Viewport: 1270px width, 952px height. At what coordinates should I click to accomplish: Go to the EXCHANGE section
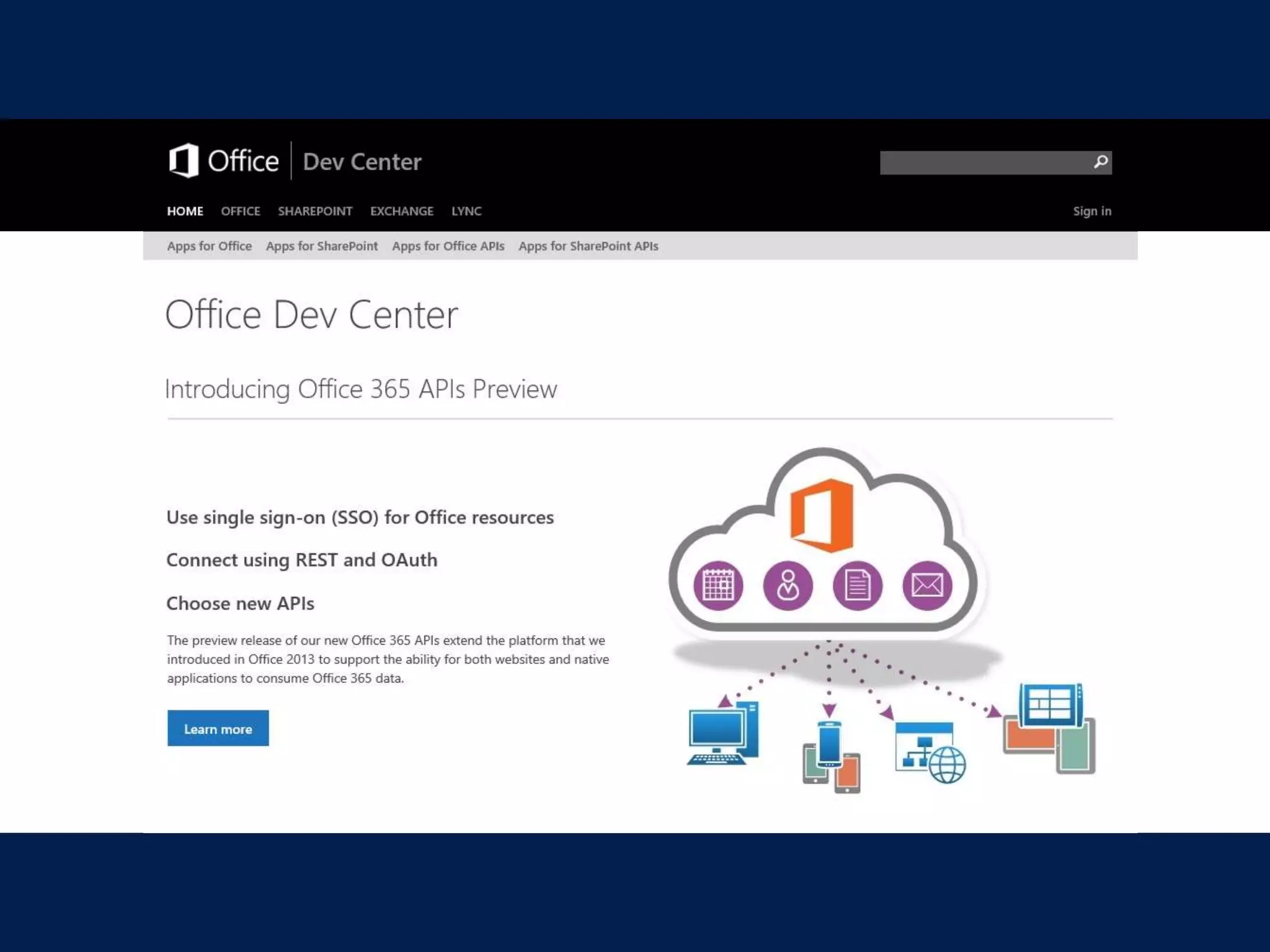point(402,211)
